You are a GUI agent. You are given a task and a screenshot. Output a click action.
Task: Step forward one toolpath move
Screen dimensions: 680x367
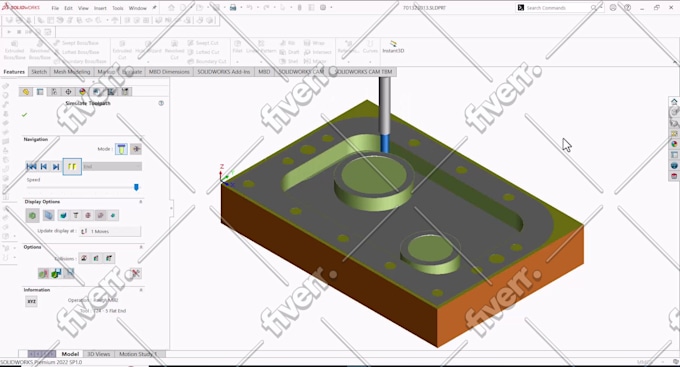coord(56,167)
